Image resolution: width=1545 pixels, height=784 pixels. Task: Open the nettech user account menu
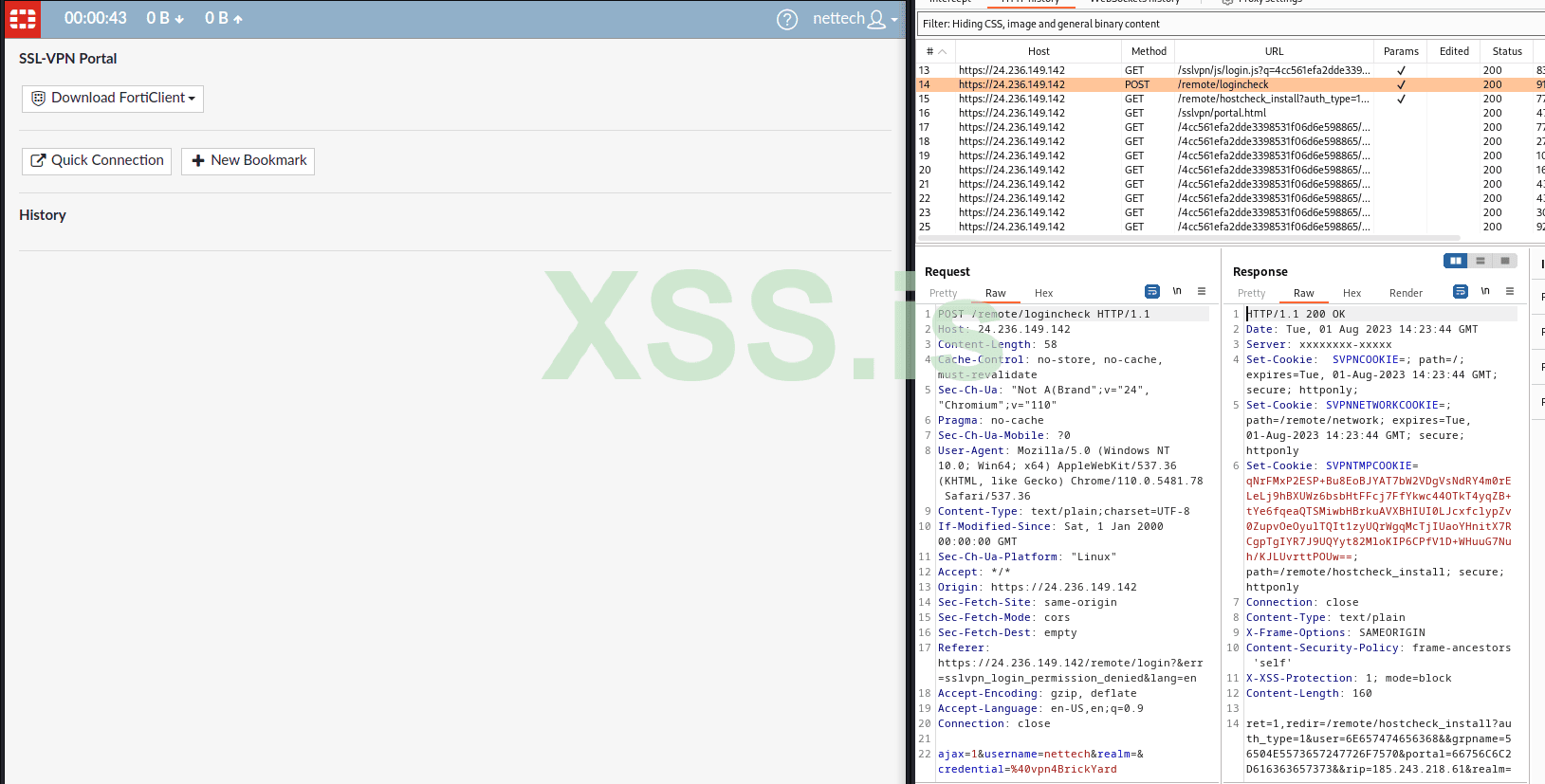pyautogui.click(x=855, y=19)
